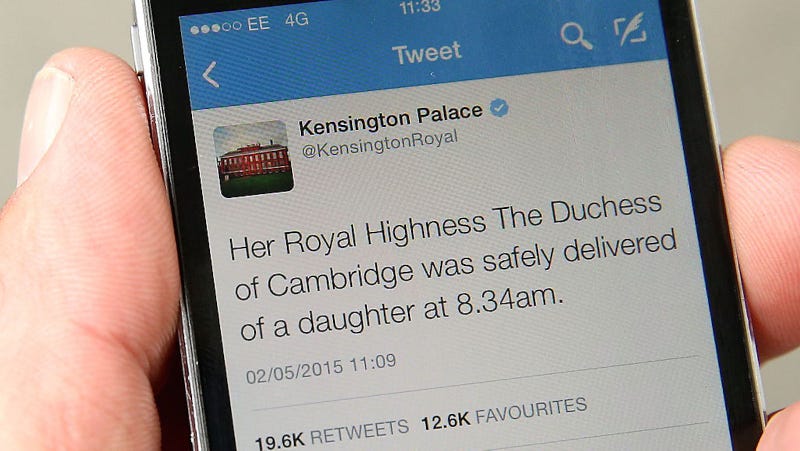Screen dimensions: 800x451
Task: Tap the compose tweet quill icon
Action: coord(630,29)
